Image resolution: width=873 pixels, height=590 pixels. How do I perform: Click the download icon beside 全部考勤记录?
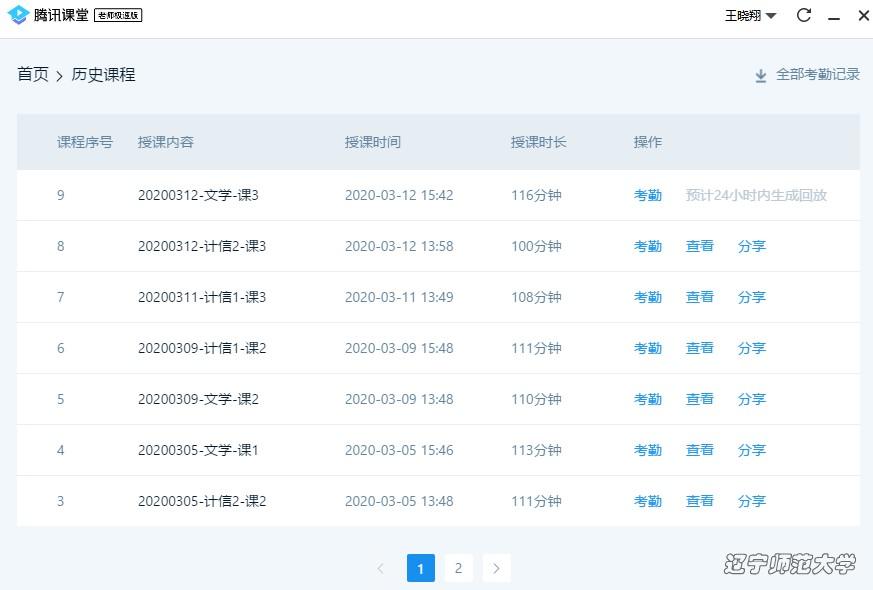tap(761, 75)
